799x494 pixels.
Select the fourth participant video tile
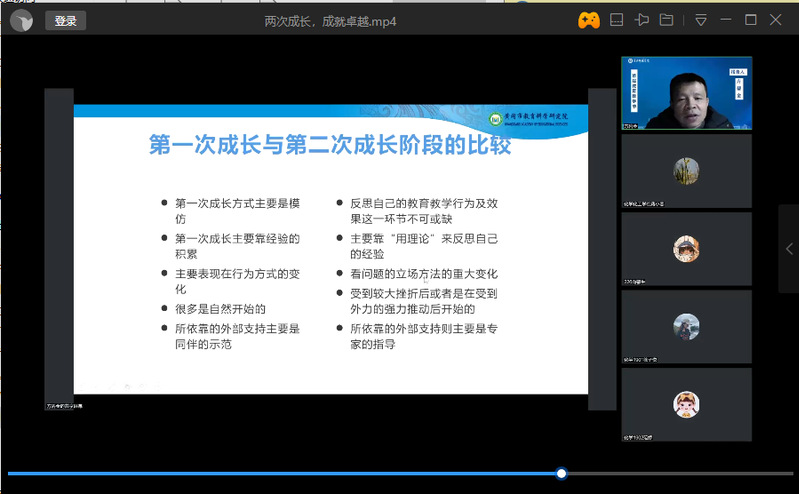[686, 326]
